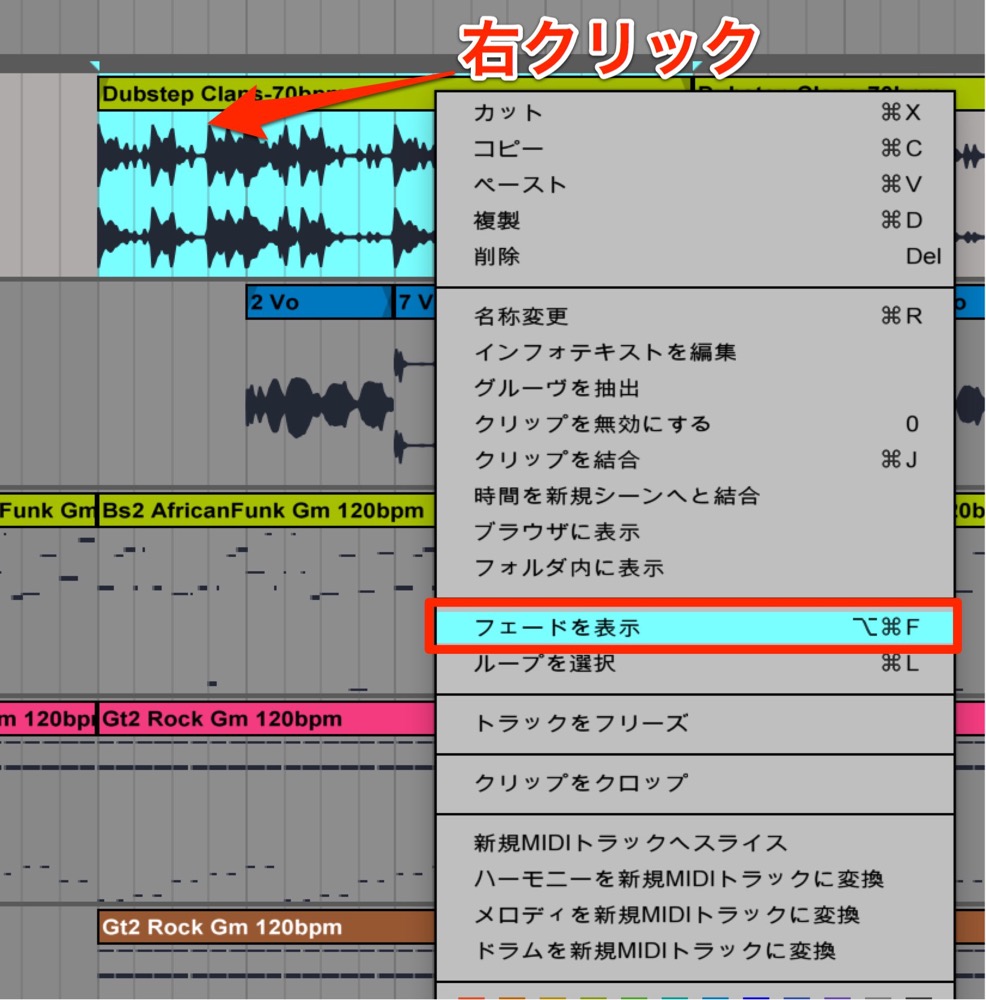
Task: Click ペースト menu entry
Action: tap(695, 184)
